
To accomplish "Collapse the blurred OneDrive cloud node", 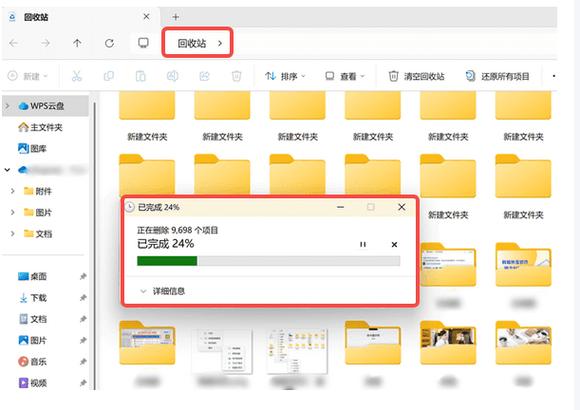I will pyautogui.click(x=7, y=170).
